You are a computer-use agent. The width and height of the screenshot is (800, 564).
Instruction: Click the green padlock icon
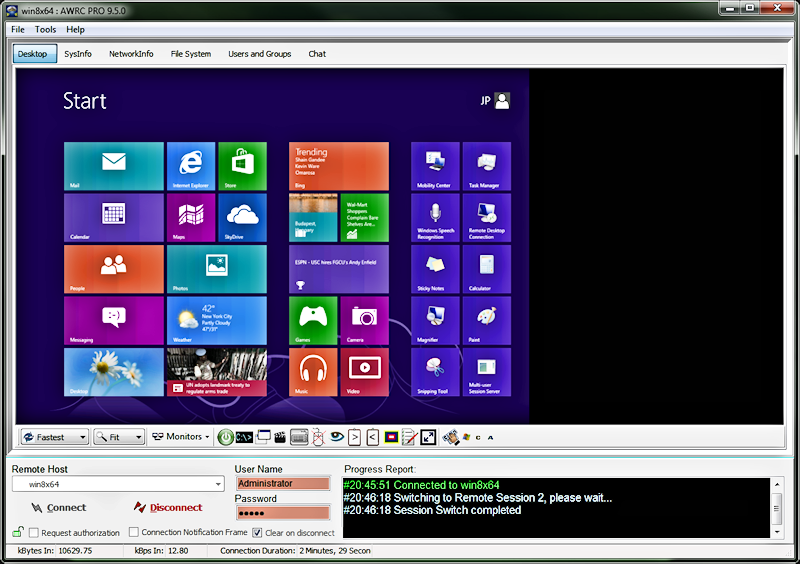(18, 532)
